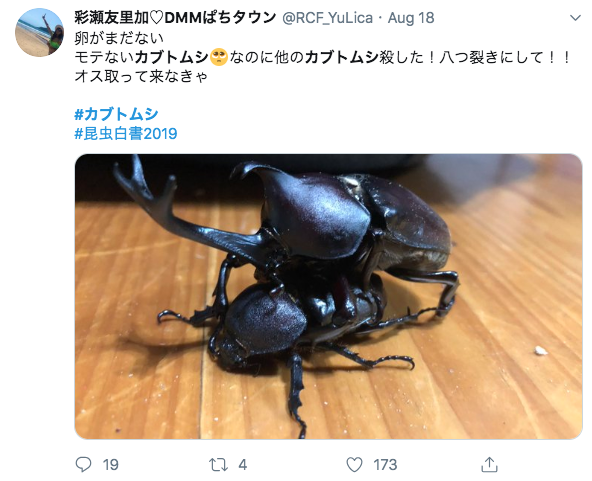This screenshot has width=592, height=481.
Task: Click the text 八つ裂きにして！！
Action: 505,57
